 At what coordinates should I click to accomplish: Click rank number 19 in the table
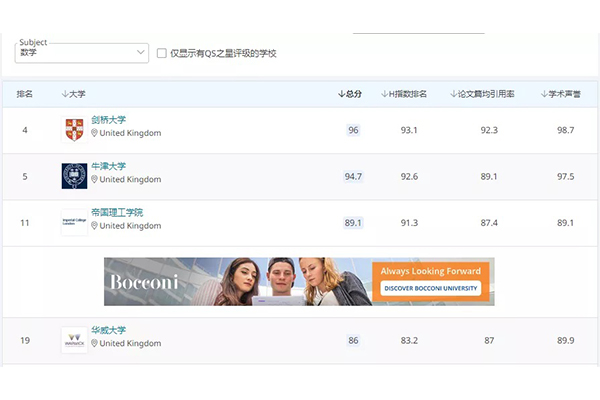[25, 340]
